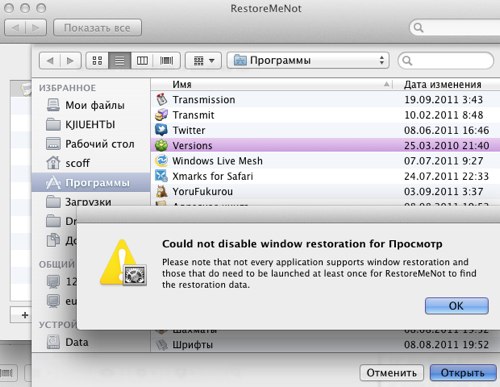500x387 pixels.
Task: Select the Шрифты row
Action: tap(325, 344)
